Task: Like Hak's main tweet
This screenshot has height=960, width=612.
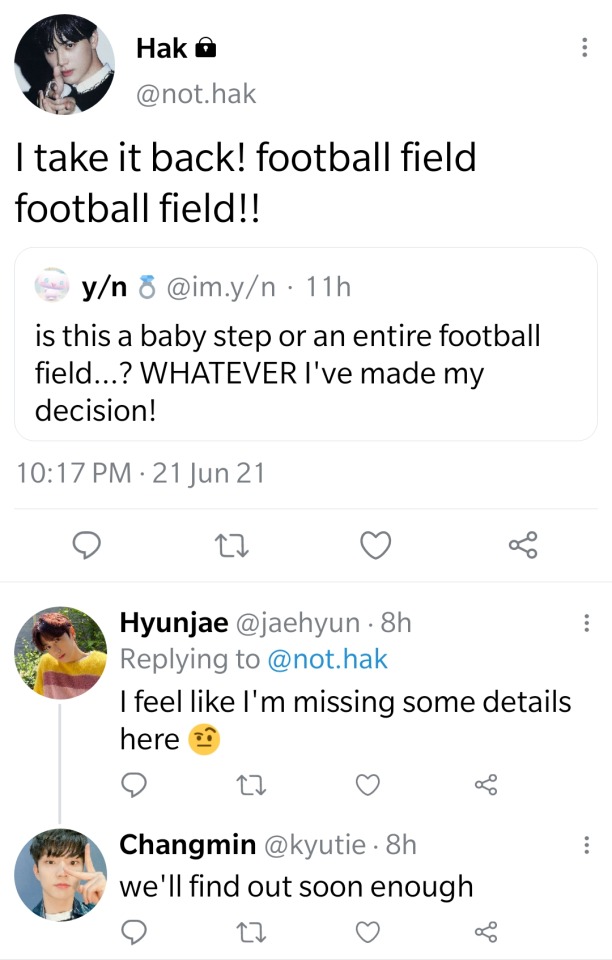Action: pos(375,545)
